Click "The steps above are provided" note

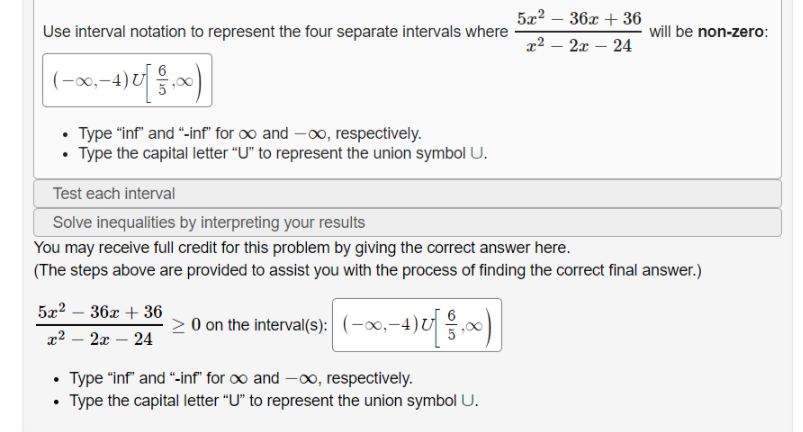(368, 270)
